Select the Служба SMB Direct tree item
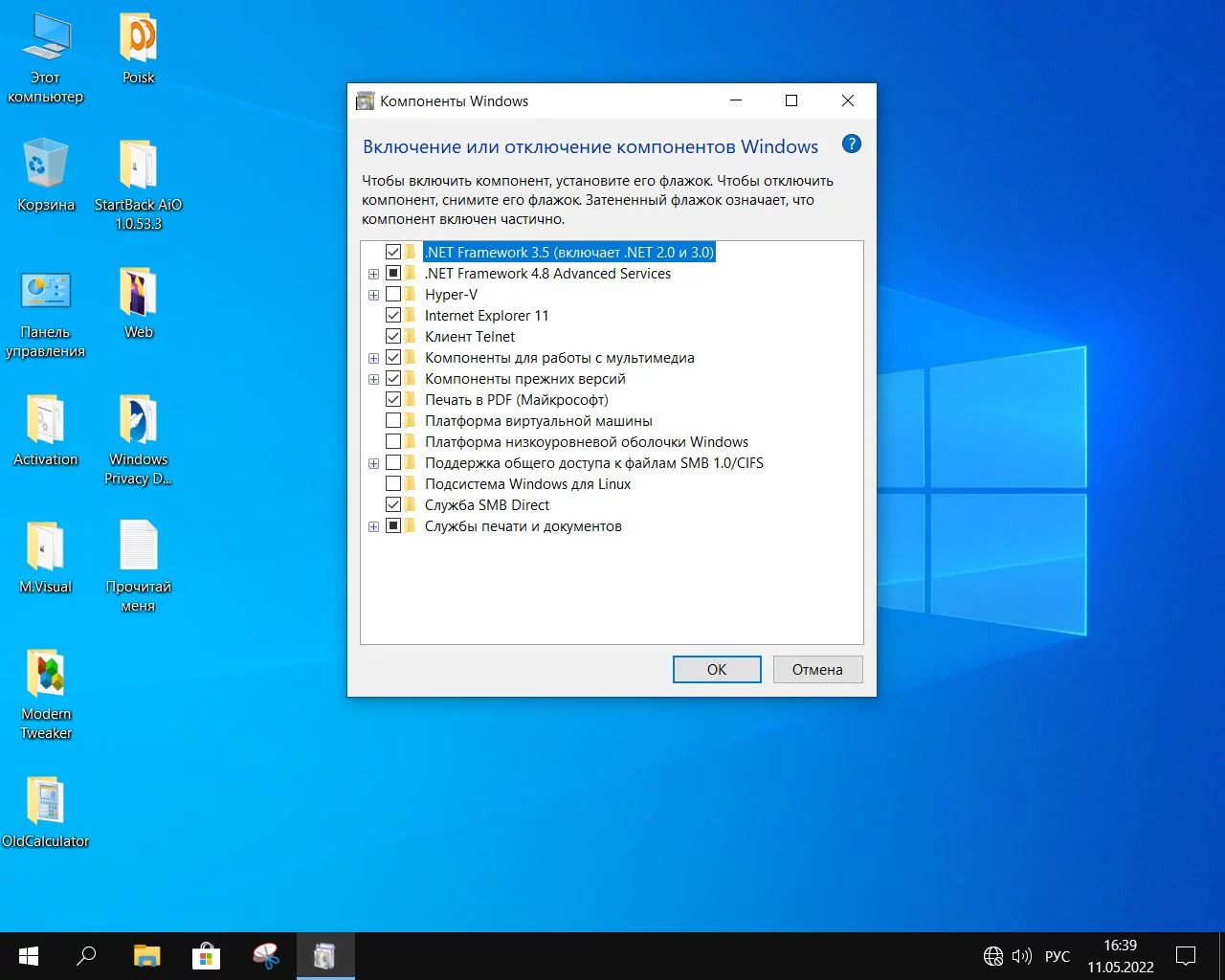The width and height of the screenshot is (1225, 980). coord(487,505)
